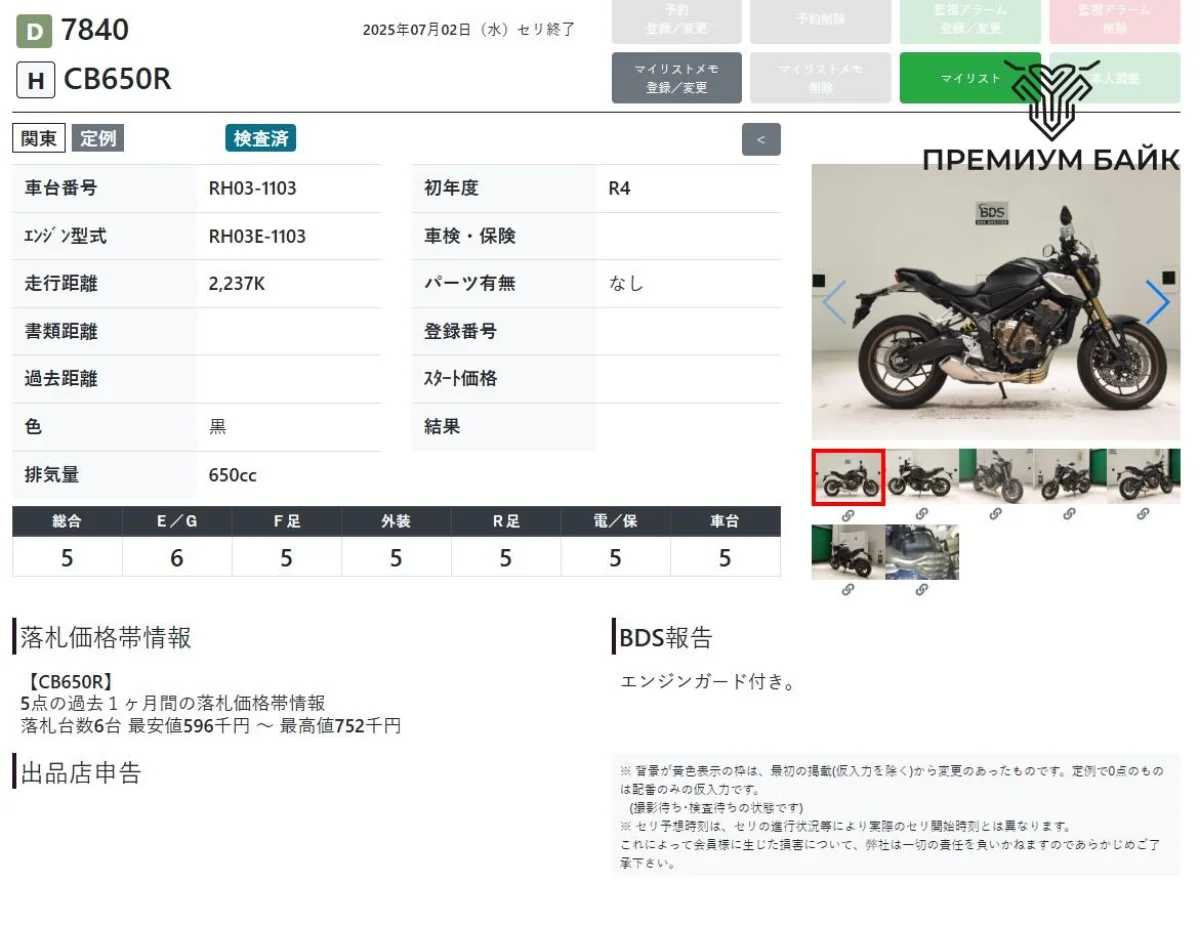The width and height of the screenshot is (1200, 925).
Task: Click link icon under third top-row thumbnail
Action: coord(995,515)
